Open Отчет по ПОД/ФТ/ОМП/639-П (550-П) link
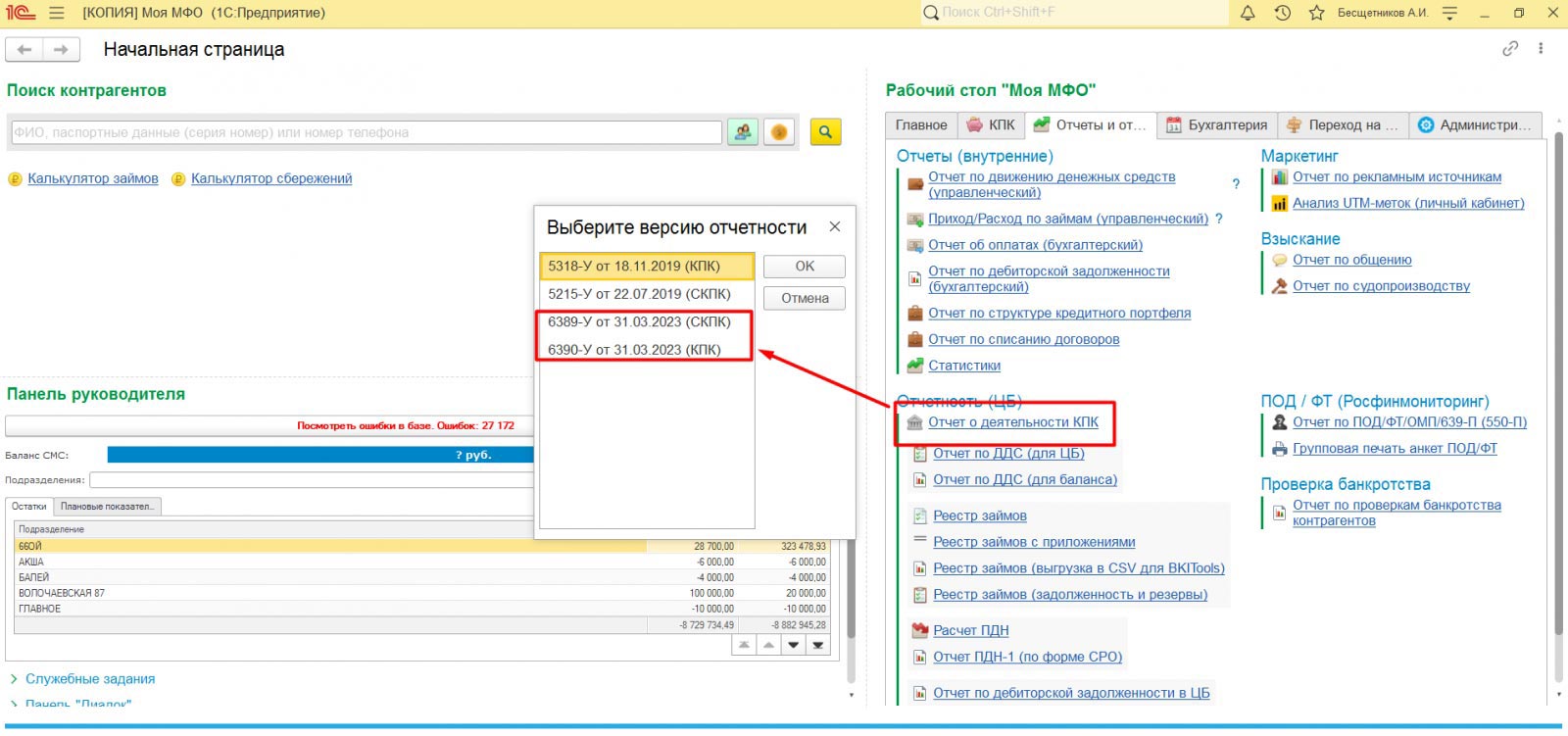 click(x=1409, y=422)
